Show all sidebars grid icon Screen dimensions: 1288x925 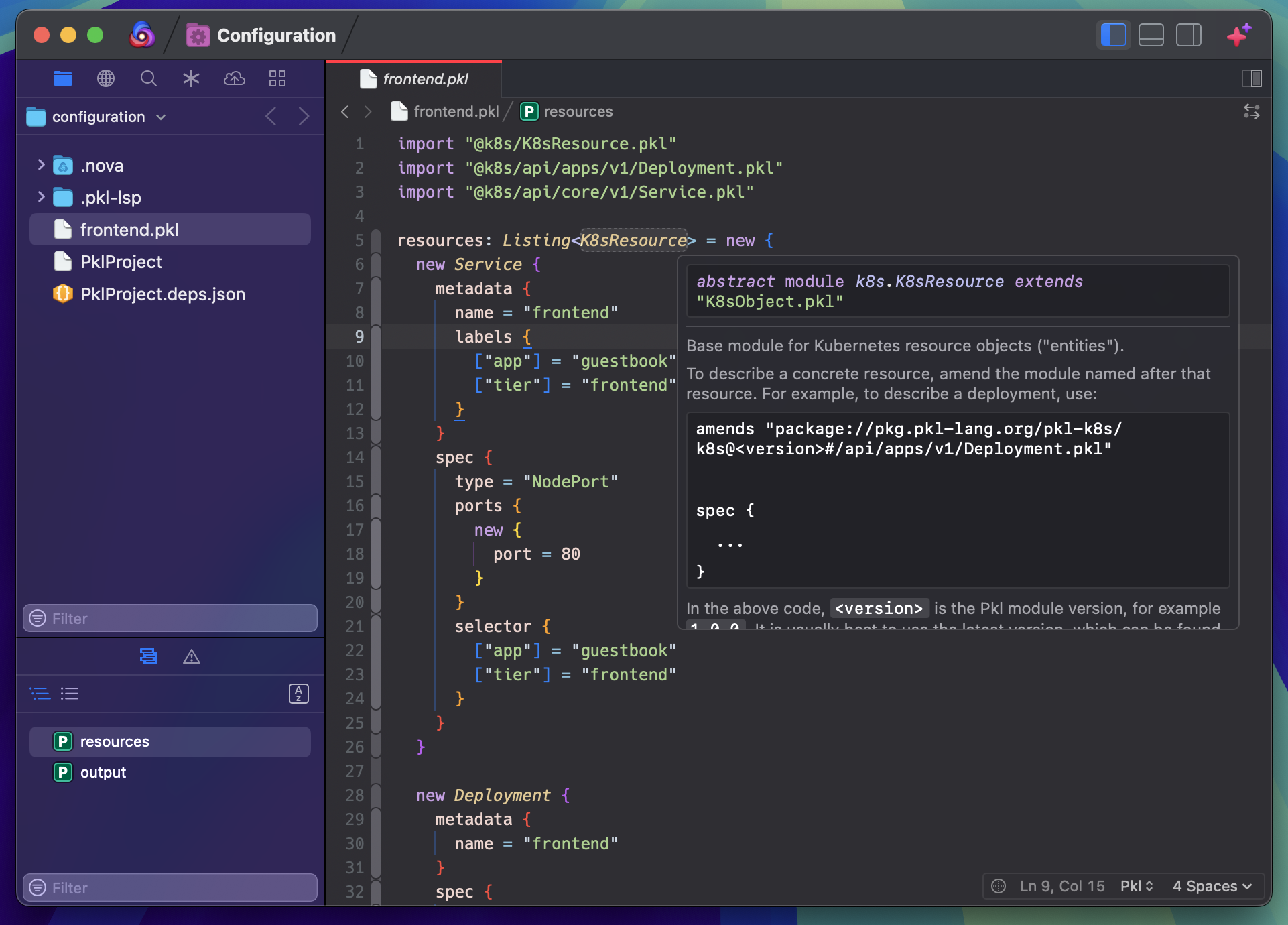(x=277, y=78)
